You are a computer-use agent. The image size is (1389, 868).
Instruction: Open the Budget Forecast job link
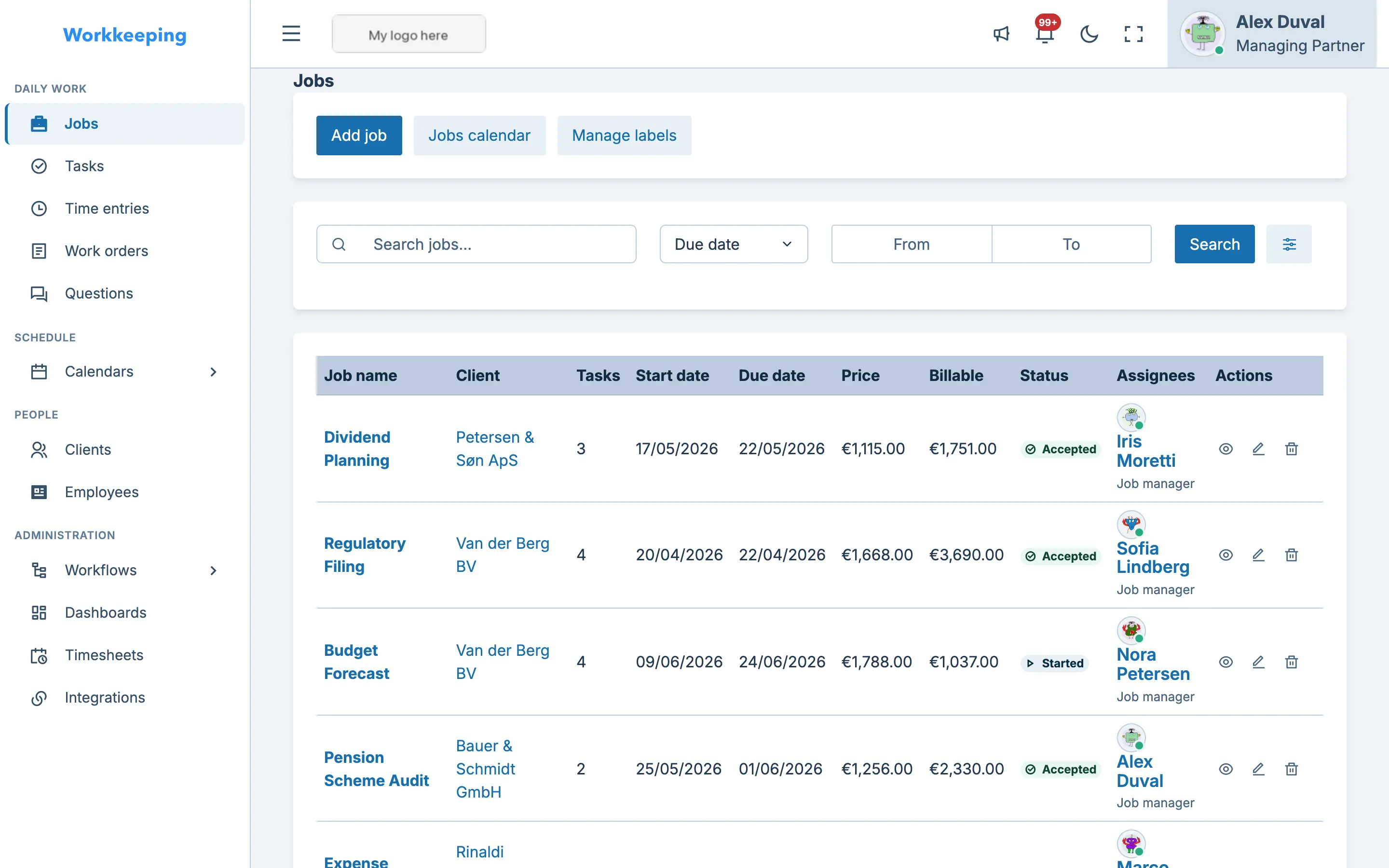click(x=356, y=662)
